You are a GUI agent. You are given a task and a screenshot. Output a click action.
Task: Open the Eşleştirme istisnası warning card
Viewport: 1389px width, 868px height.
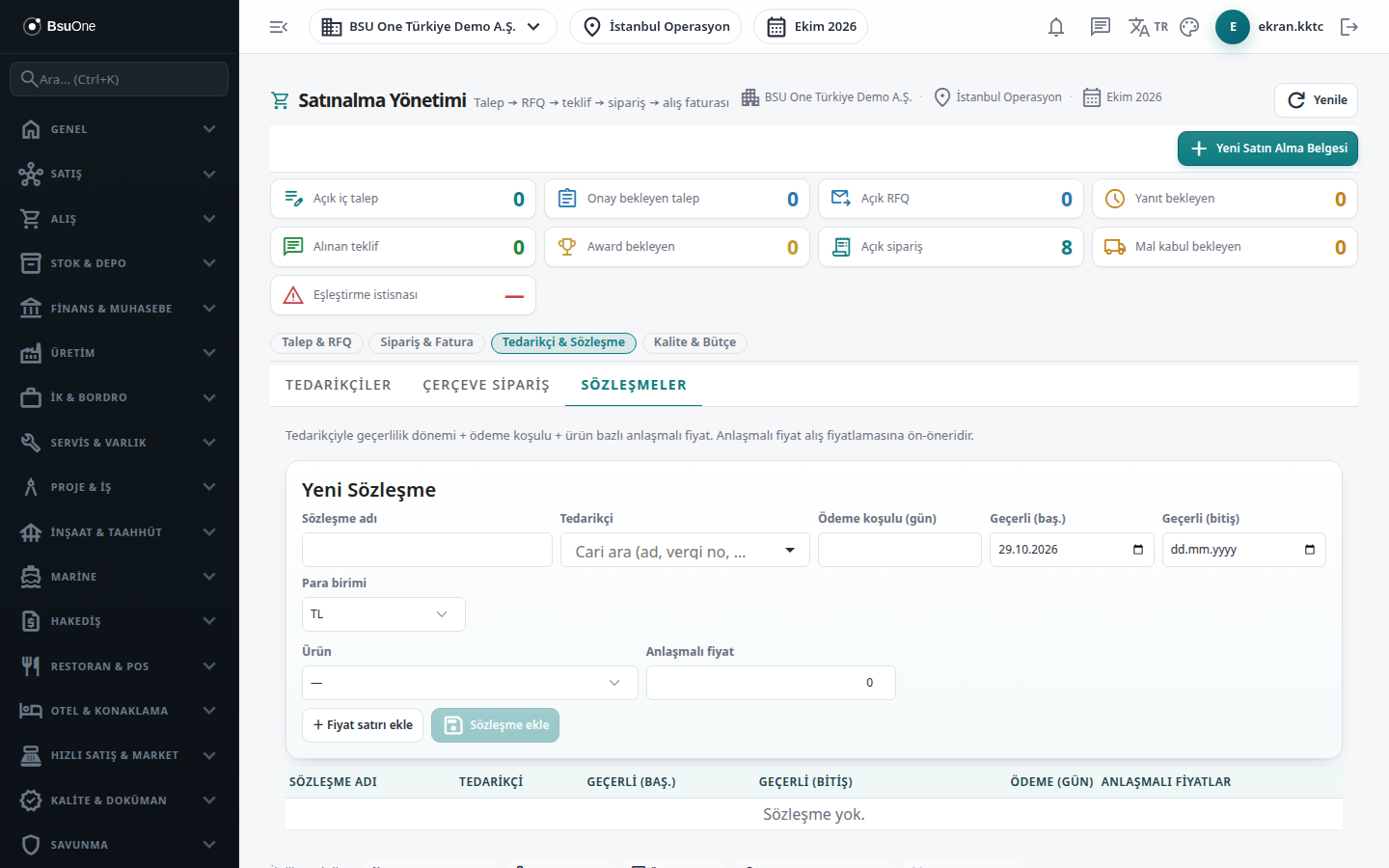click(403, 295)
